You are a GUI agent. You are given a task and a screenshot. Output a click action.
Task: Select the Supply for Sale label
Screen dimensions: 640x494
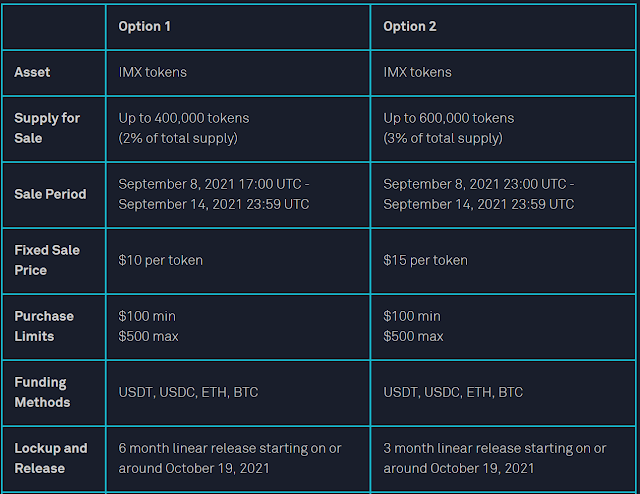(47, 128)
